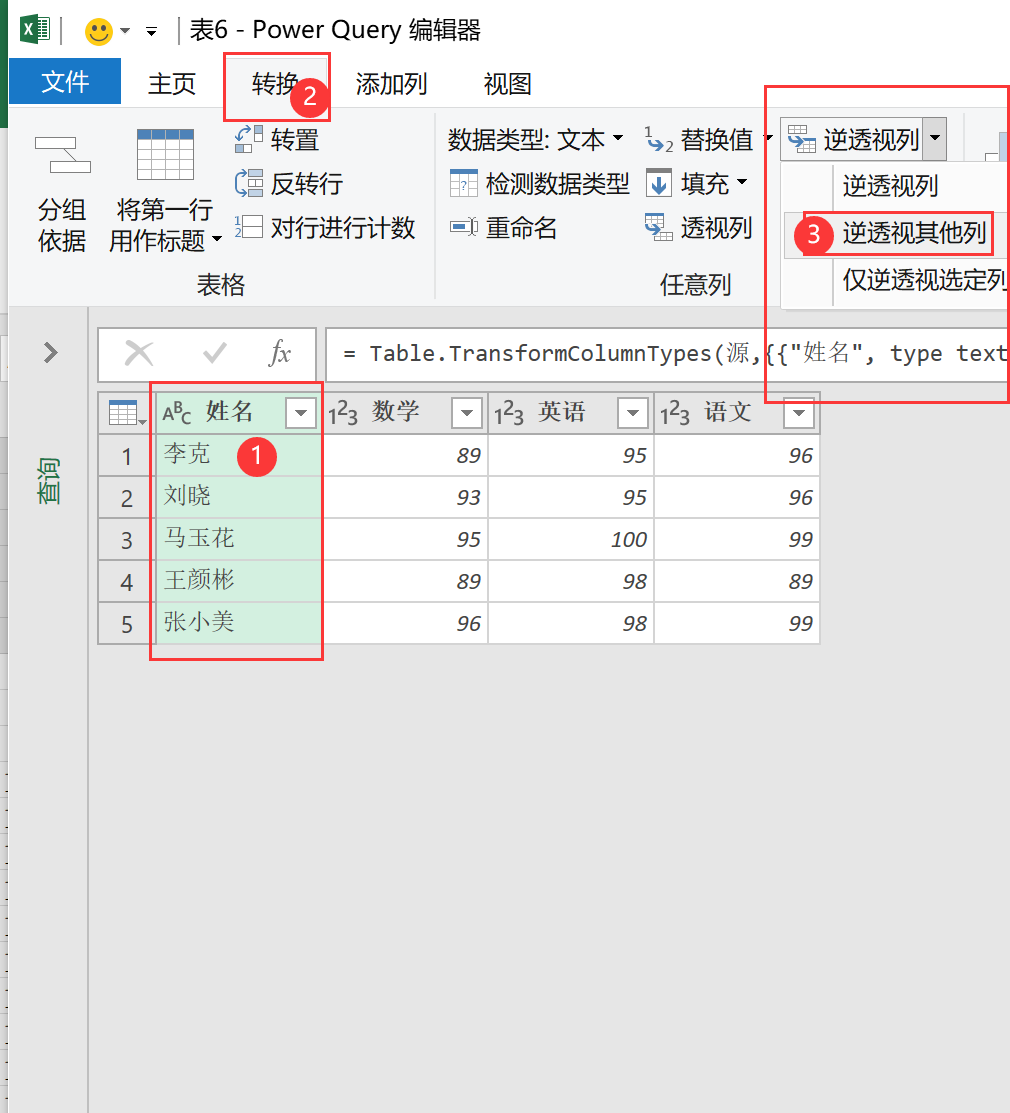Click 将第一行用作标题 table icon
Image resolution: width=1010 pixels, height=1113 pixels.
click(165, 155)
